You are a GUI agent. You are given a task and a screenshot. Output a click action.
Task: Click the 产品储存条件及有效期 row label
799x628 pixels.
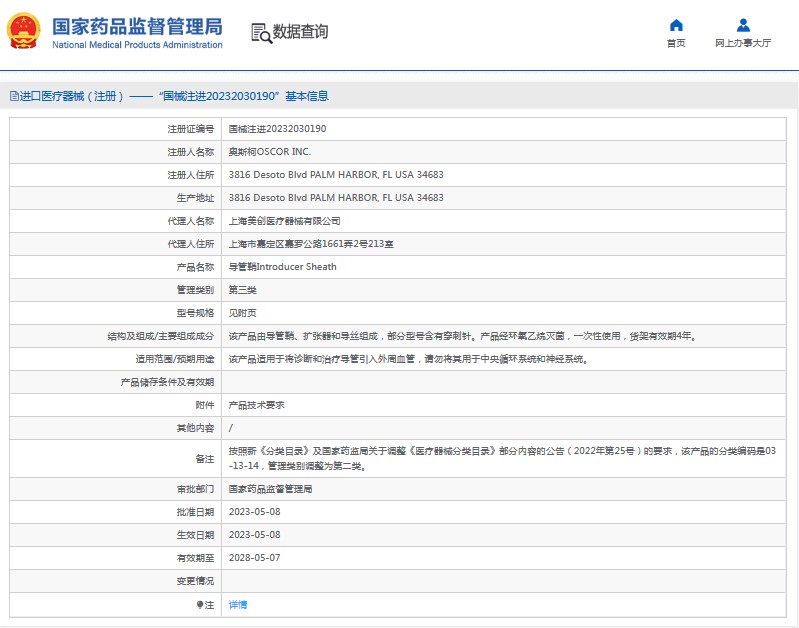[x=167, y=382]
